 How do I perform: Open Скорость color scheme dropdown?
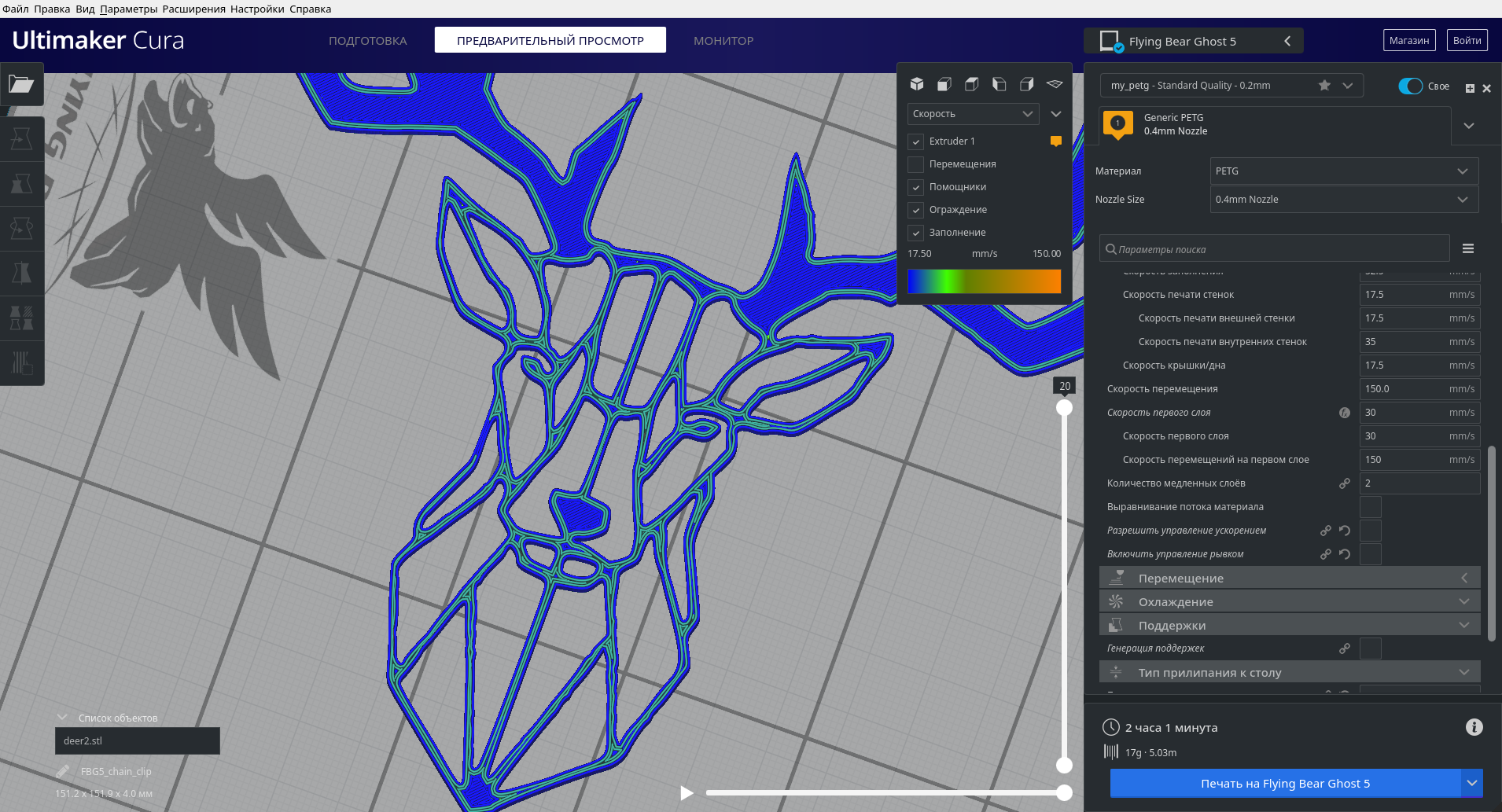click(x=973, y=114)
